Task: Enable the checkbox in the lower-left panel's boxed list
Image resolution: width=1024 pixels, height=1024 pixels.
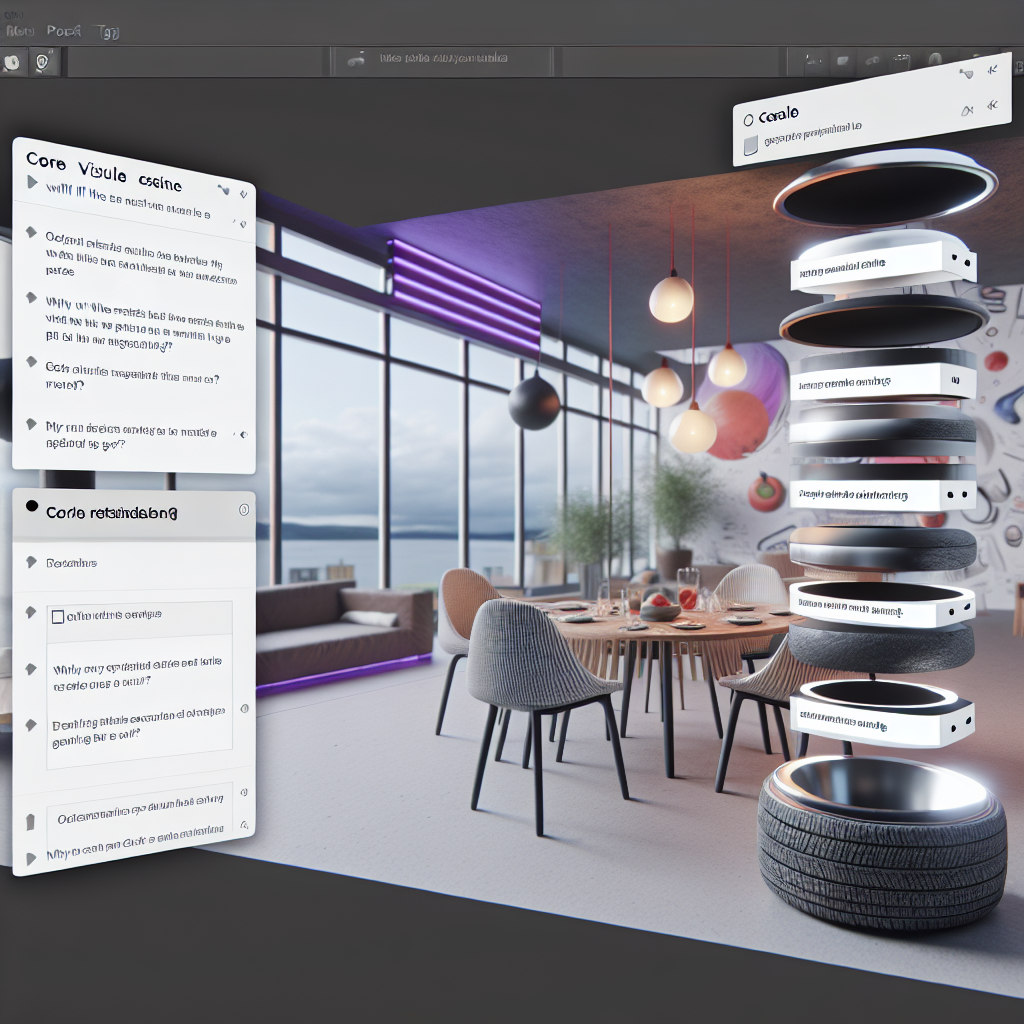Action: click(x=58, y=617)
